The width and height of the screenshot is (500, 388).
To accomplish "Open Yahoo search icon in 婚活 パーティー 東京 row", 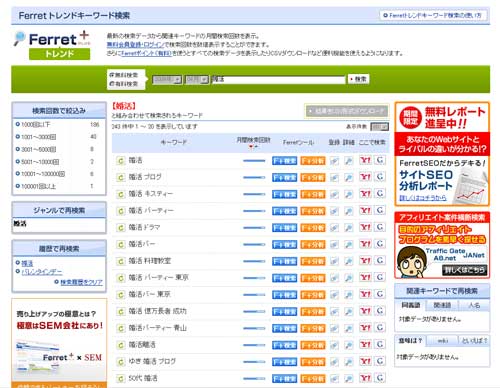I will tap(365, 277).
